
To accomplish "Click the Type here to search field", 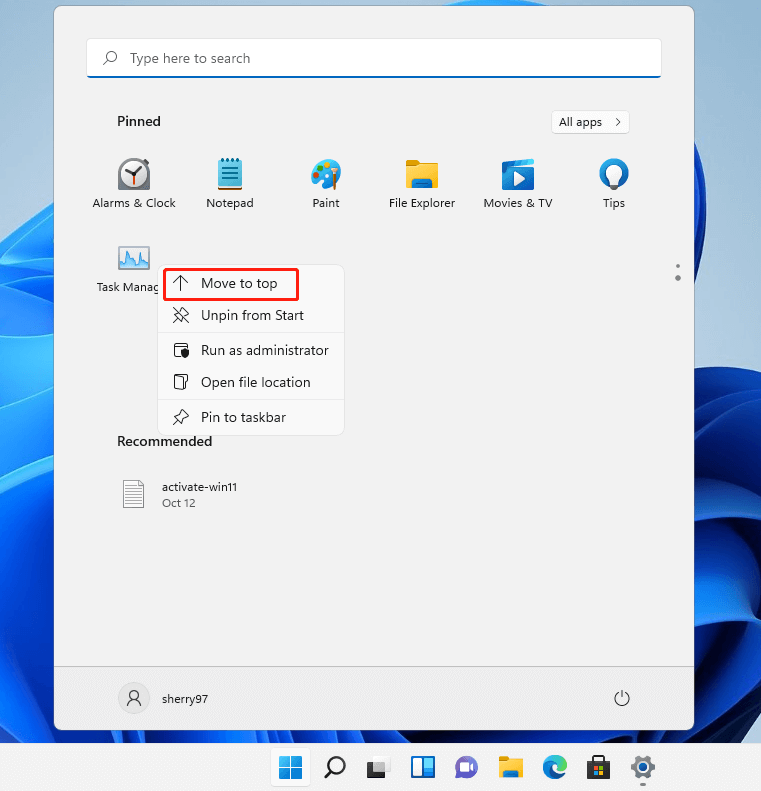I will (x=373, y=58).
